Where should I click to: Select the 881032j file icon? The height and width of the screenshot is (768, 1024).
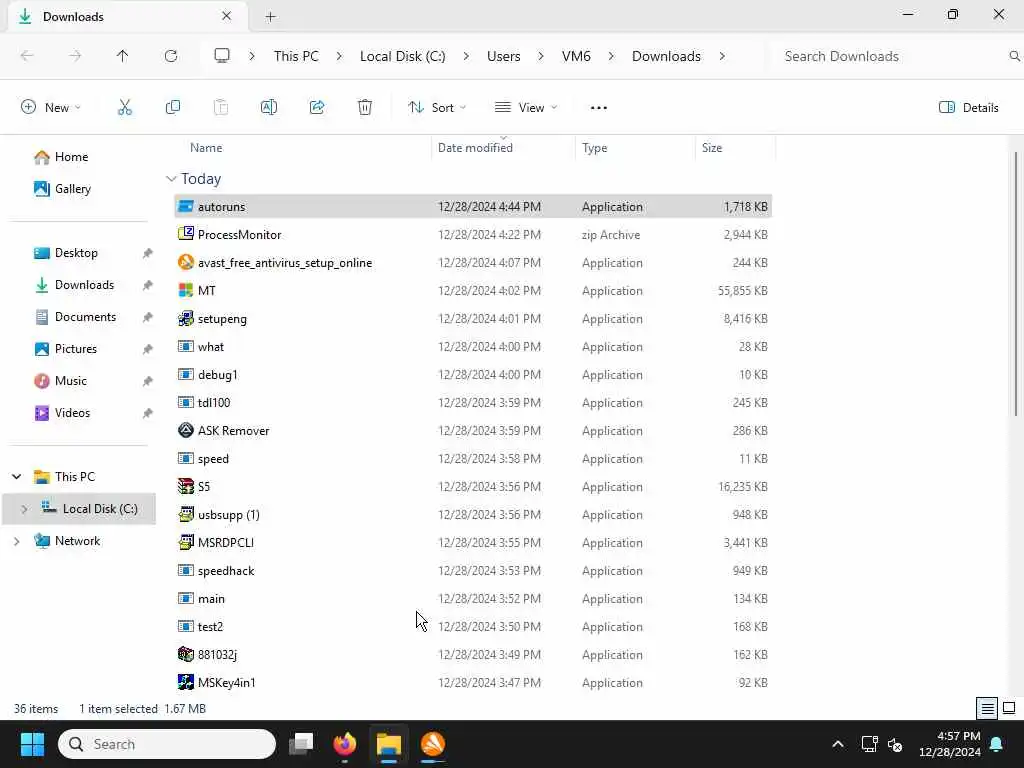(186, 654)
